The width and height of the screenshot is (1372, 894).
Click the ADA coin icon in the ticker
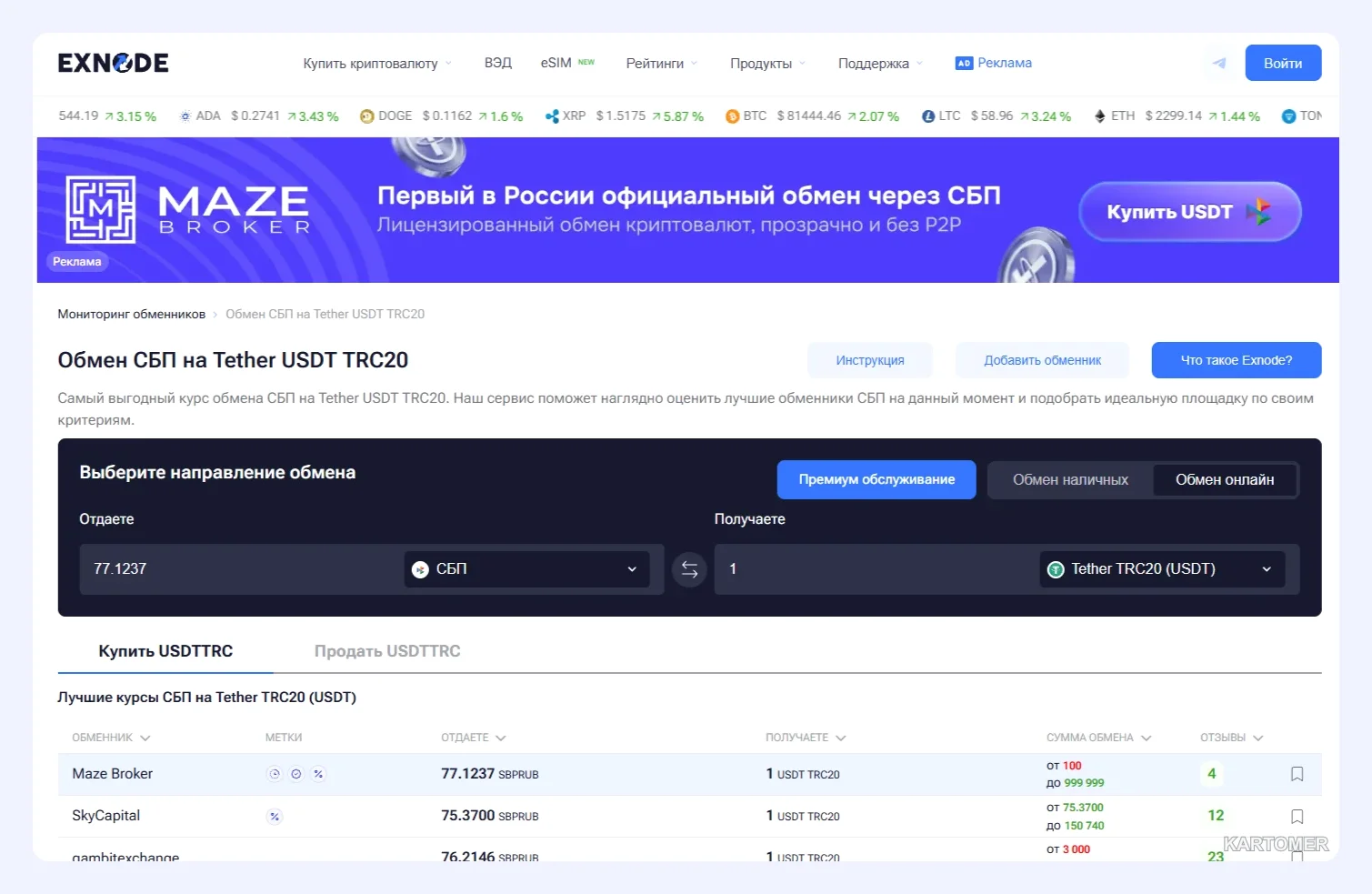pos(185,116)
